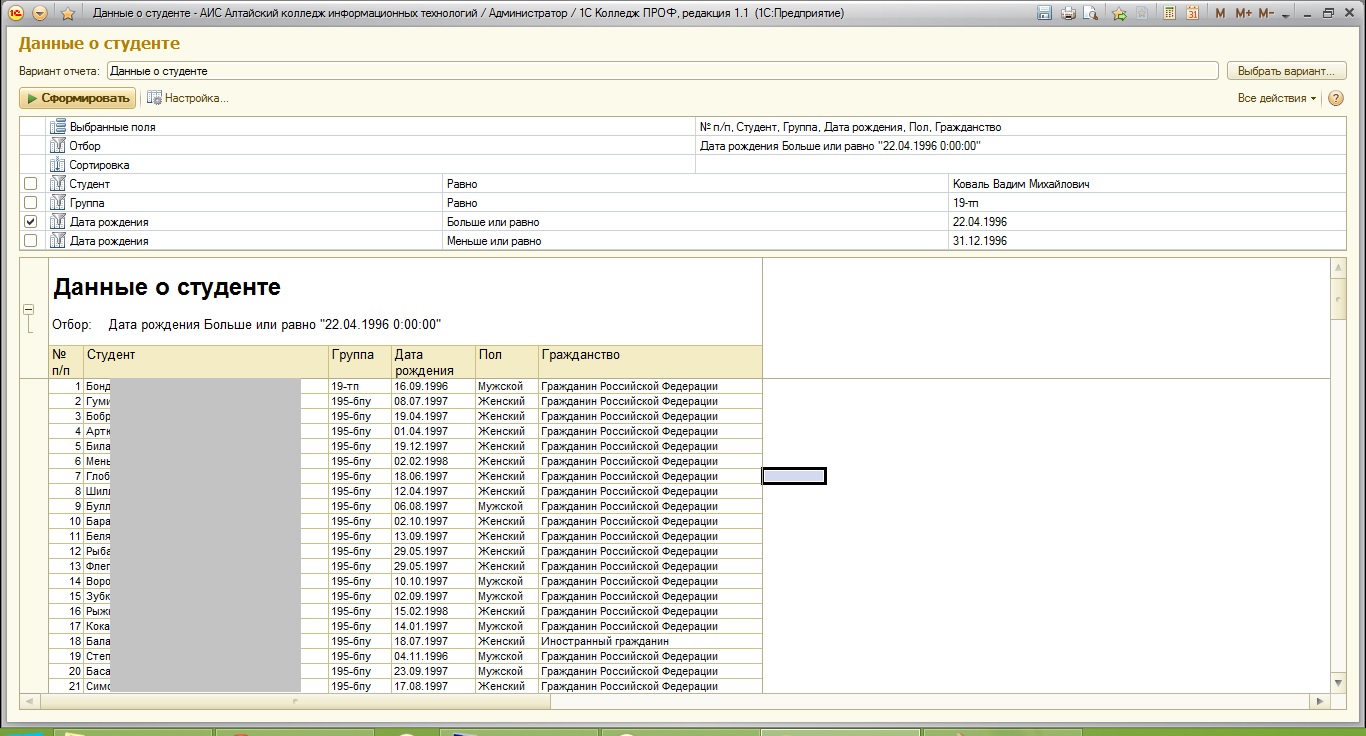Select the Сортировка row label
The image size is (1366, 736).
(x=100, y=165)
